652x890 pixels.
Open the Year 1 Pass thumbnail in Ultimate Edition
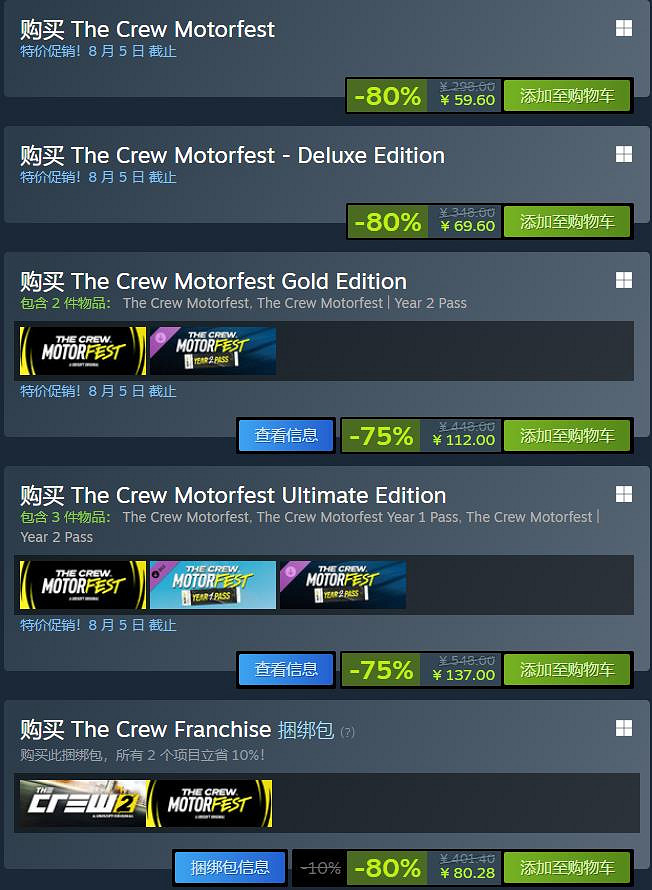click(213, 585)
